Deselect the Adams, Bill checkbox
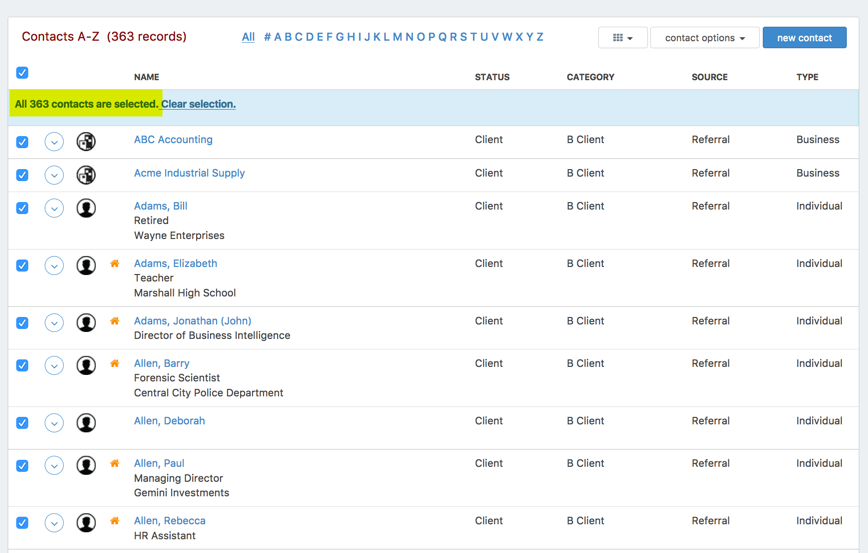This screenshot has width=868, height=553. 22,208
